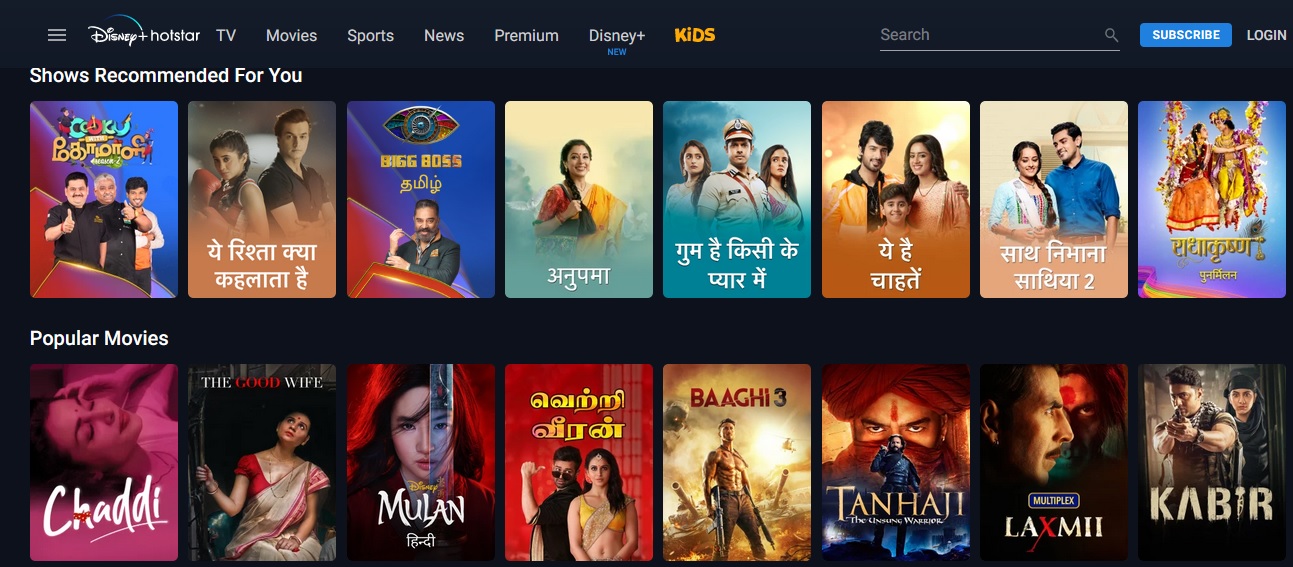Open the Premium section
The image size is (1293, 567).
(526, 35)
